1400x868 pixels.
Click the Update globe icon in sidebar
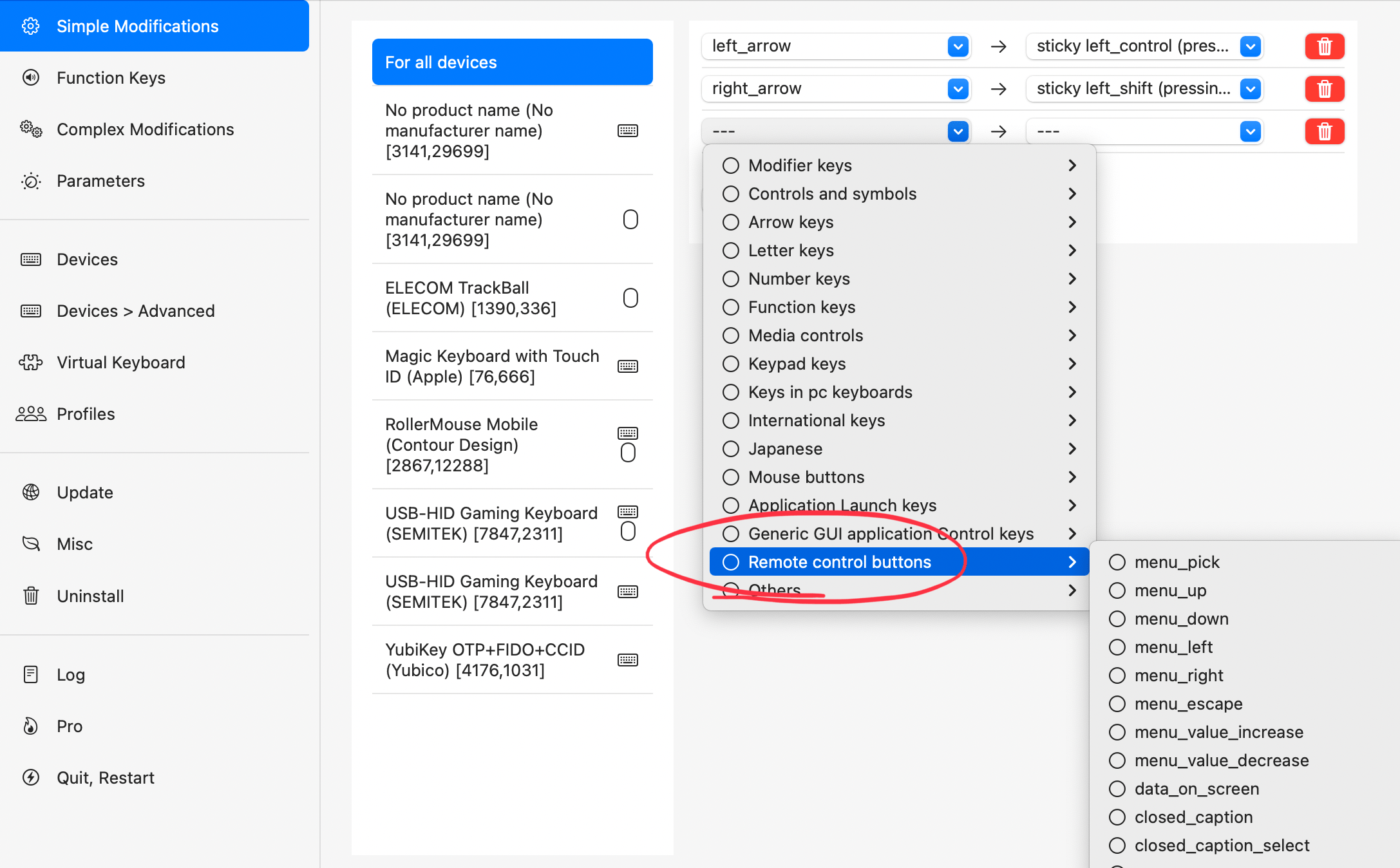[x=30, y=492]
